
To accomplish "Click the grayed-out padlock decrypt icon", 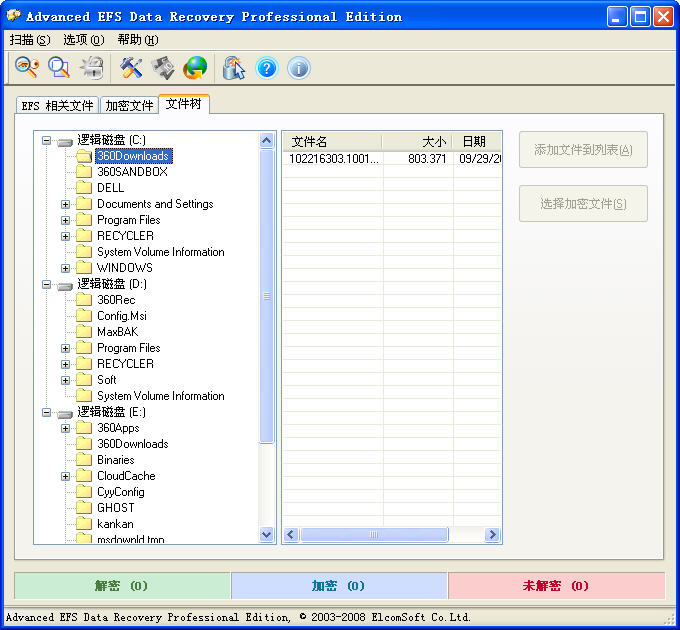I will (x=92, y=67).
